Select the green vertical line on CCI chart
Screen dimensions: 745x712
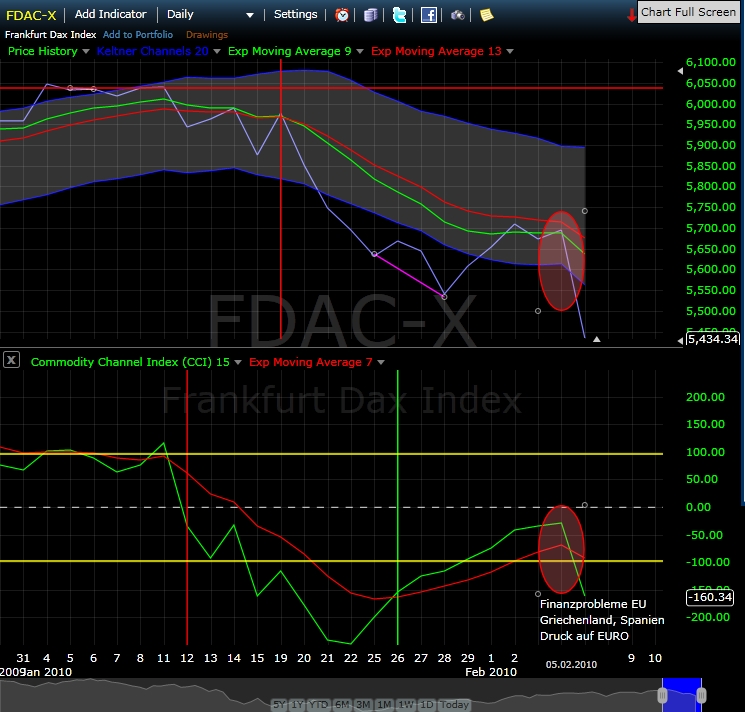(398, 507)
